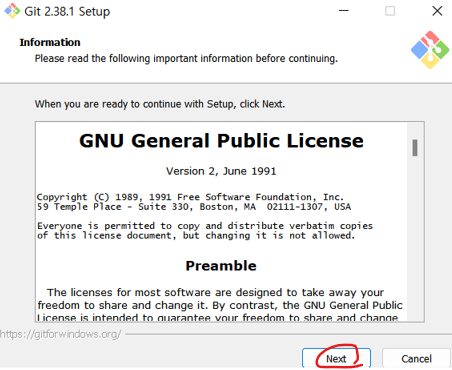452x370 pixels.
Task: Click 'of this license document' line
Action: coord(196,236)
